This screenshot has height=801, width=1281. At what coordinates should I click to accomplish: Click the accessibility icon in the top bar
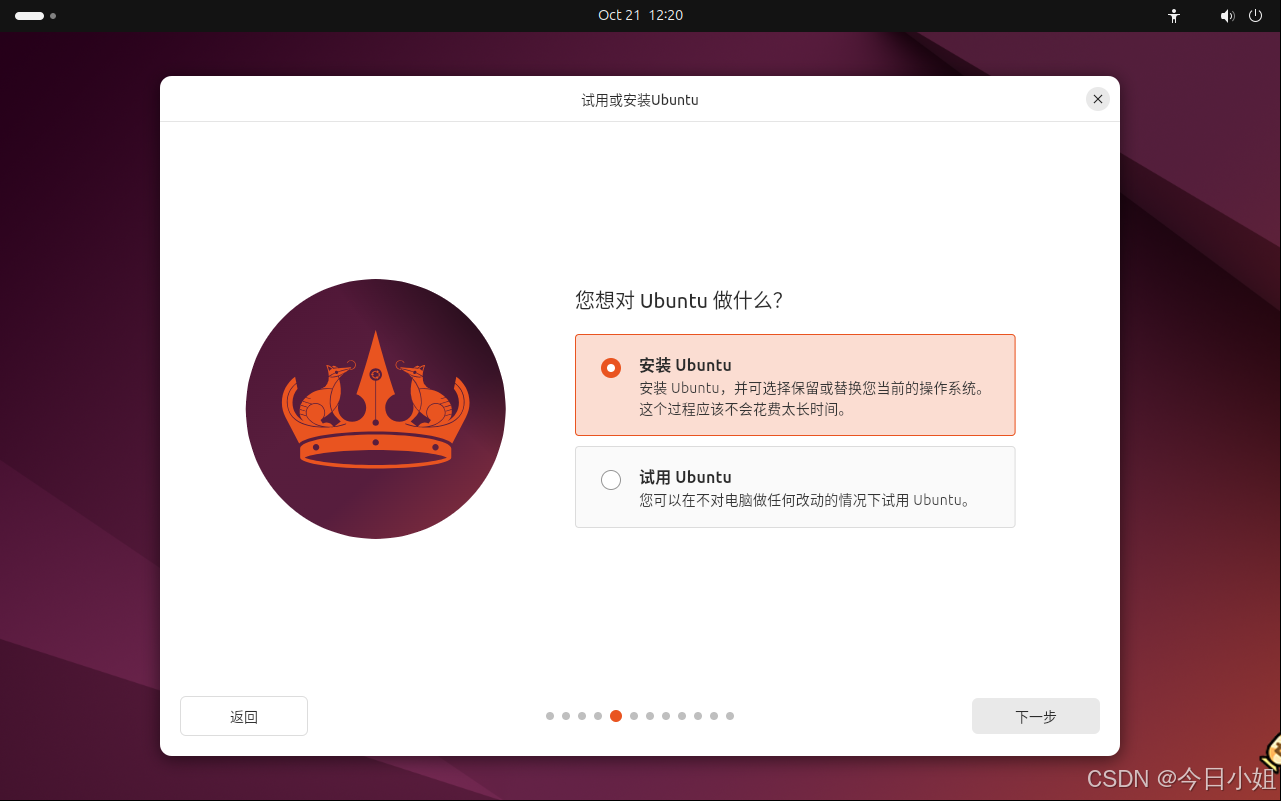pyautogui.click(x=1173, y=16)
